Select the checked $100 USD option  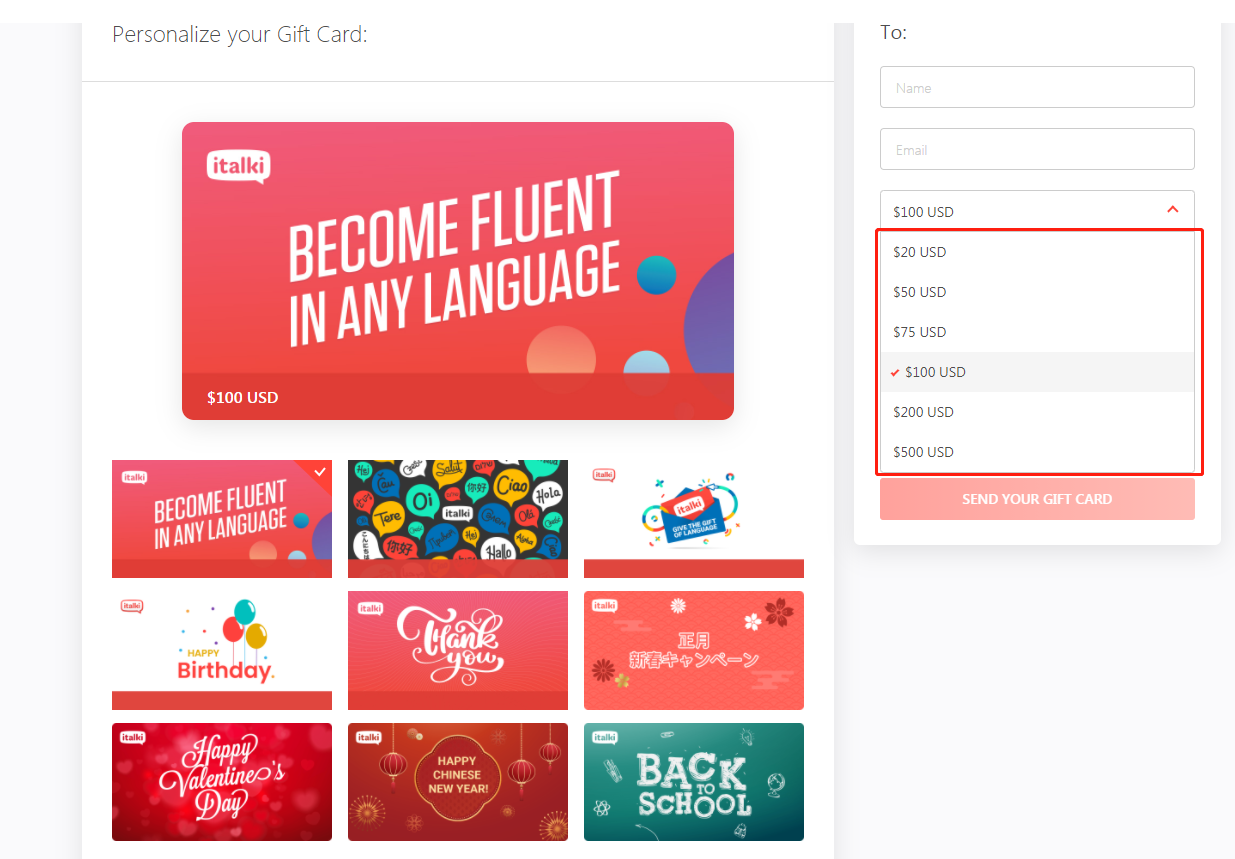pyautogui.click(x=1037, y=372)
